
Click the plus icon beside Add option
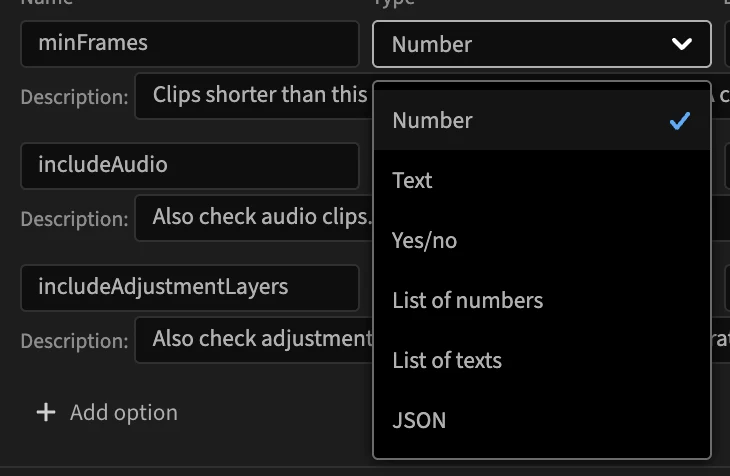click(x=46, y=413)
